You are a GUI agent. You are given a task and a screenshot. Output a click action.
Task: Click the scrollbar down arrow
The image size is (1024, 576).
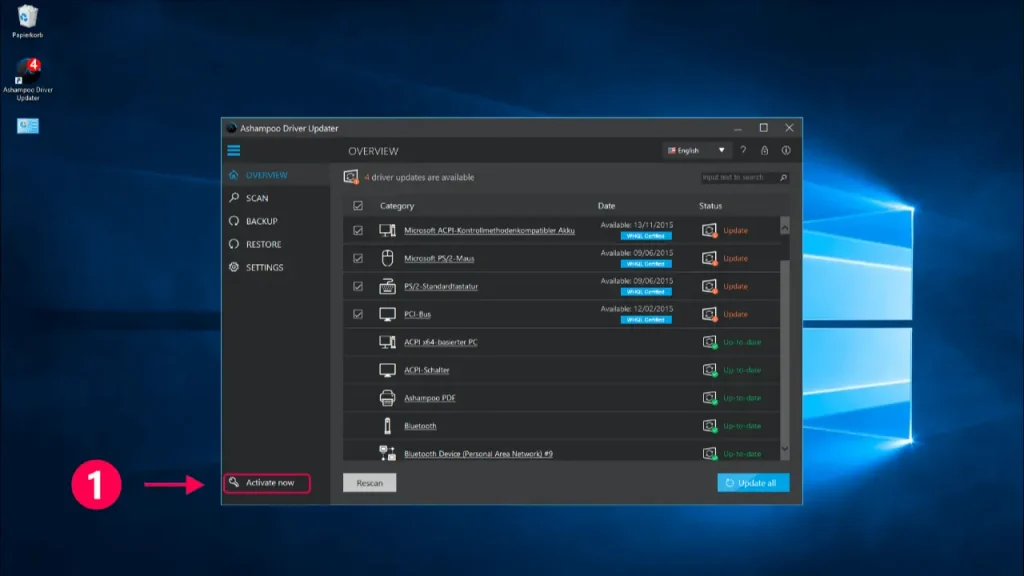(x=784, y=449)
